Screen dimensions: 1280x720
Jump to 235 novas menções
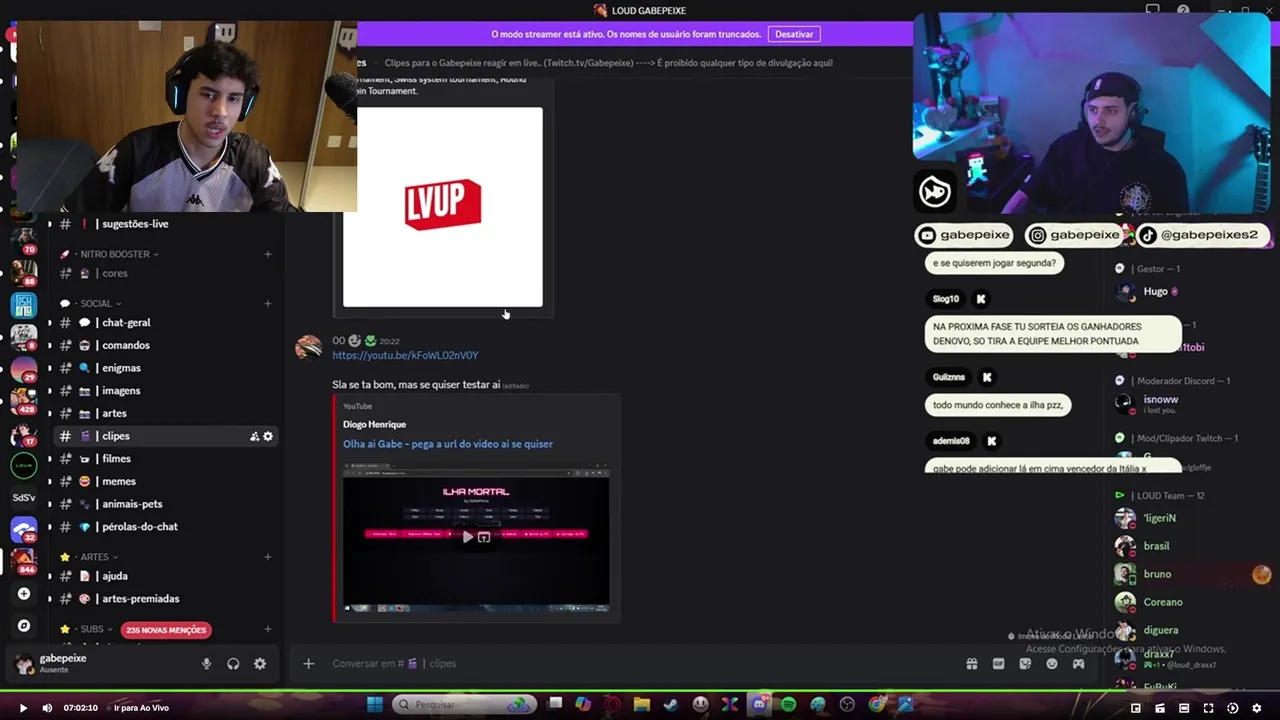pyautogui.click(x=166, y=630)
